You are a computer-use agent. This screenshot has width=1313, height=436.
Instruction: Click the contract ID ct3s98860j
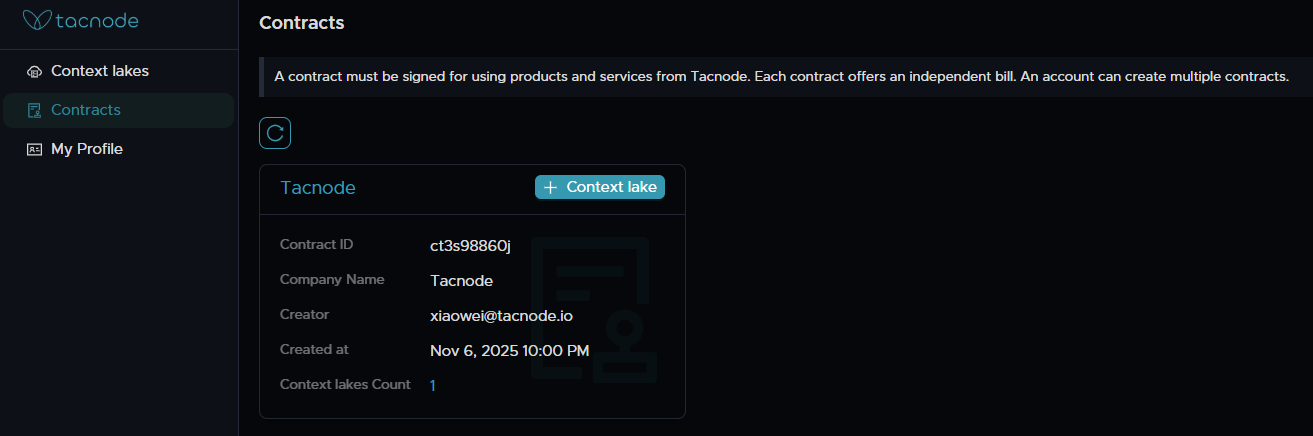470,245
